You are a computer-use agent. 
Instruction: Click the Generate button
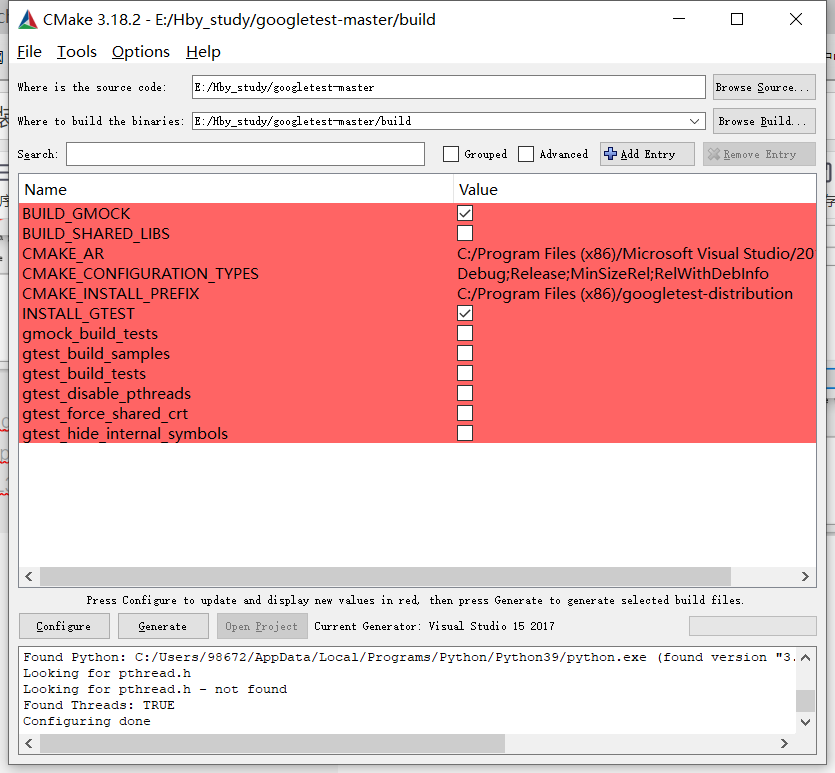pos(163,625)
